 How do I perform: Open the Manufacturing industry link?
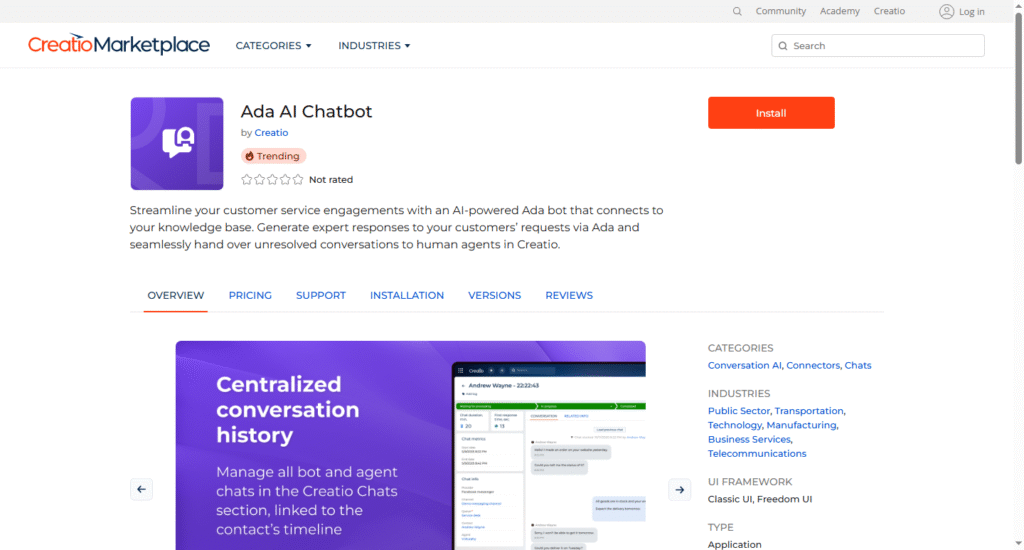click(801, 425)
